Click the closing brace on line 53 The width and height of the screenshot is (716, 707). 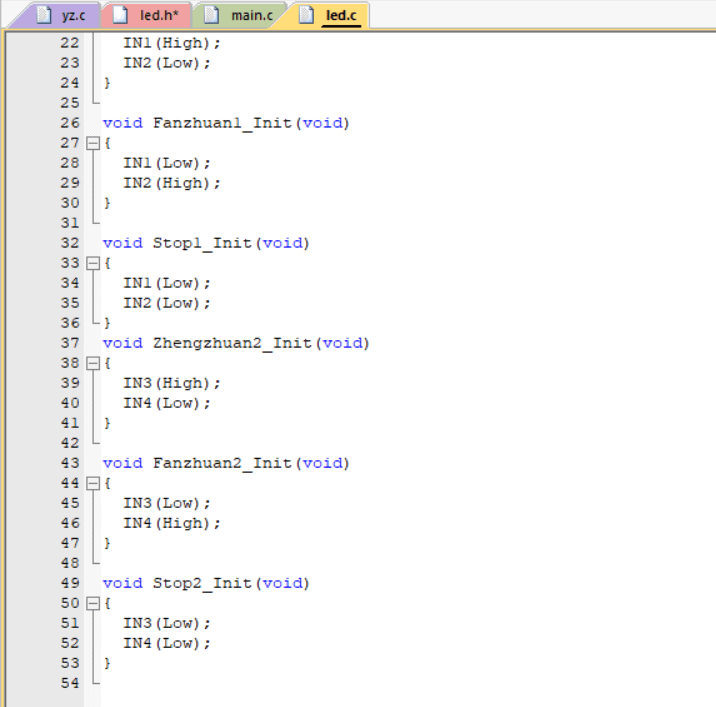[x=107, y=664]
